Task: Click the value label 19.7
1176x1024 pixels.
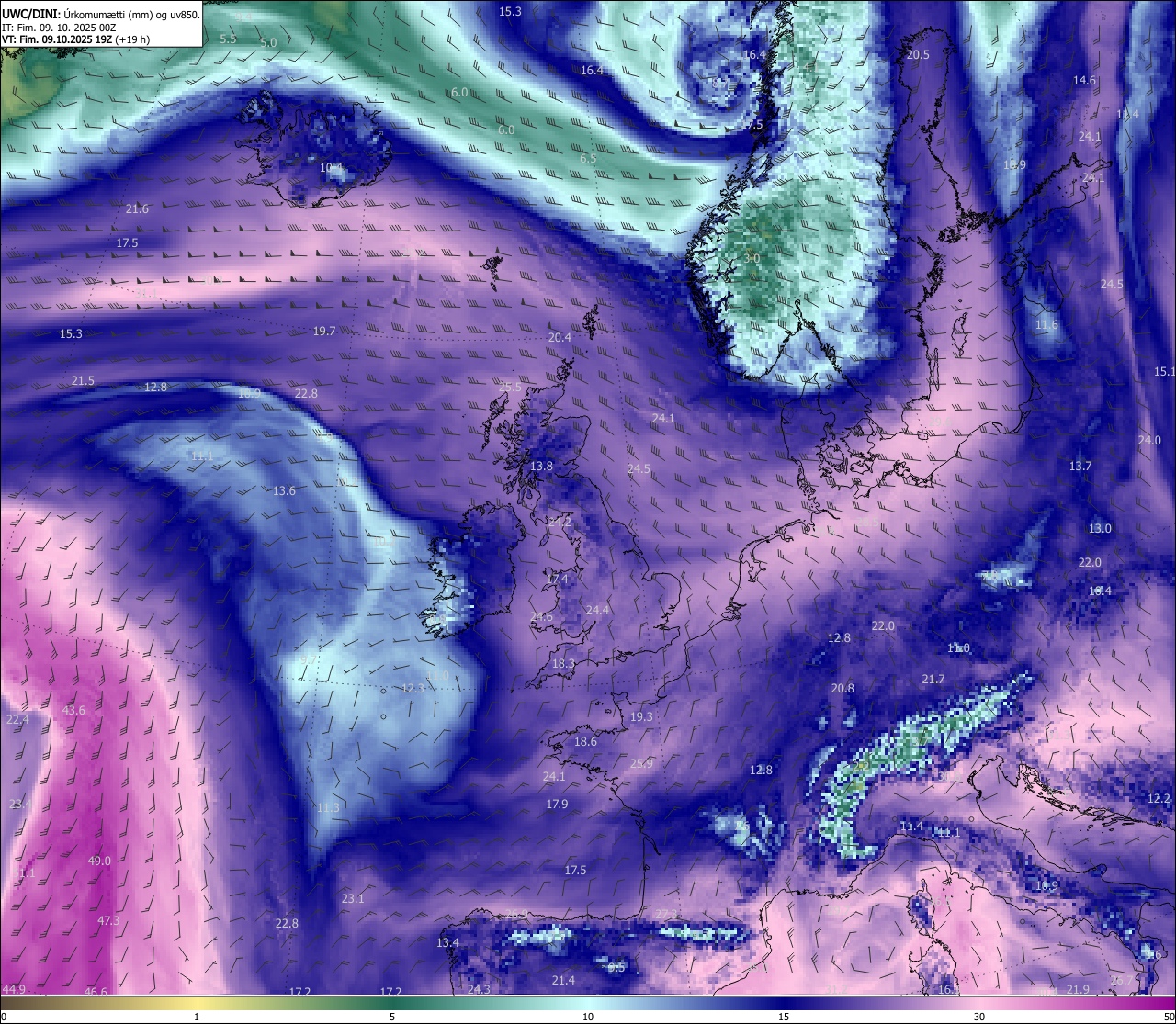Action: click(324, 331)
